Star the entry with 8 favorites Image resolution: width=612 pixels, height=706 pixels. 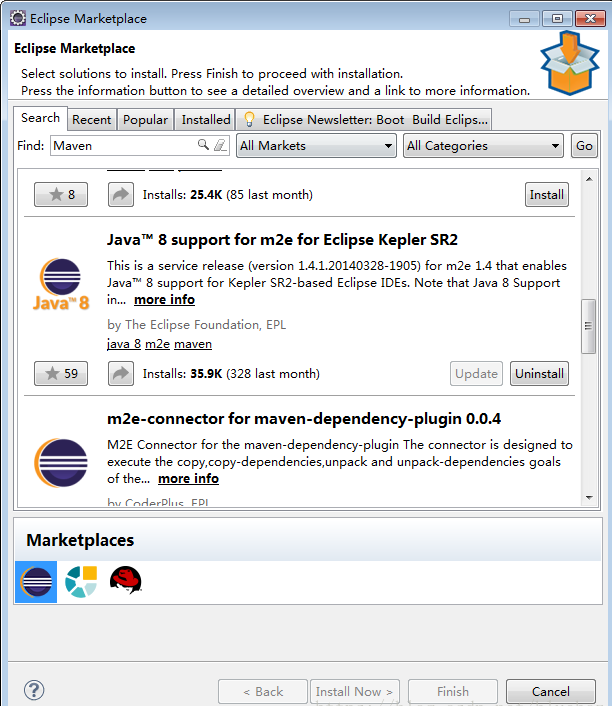click(x=61, y=195)
